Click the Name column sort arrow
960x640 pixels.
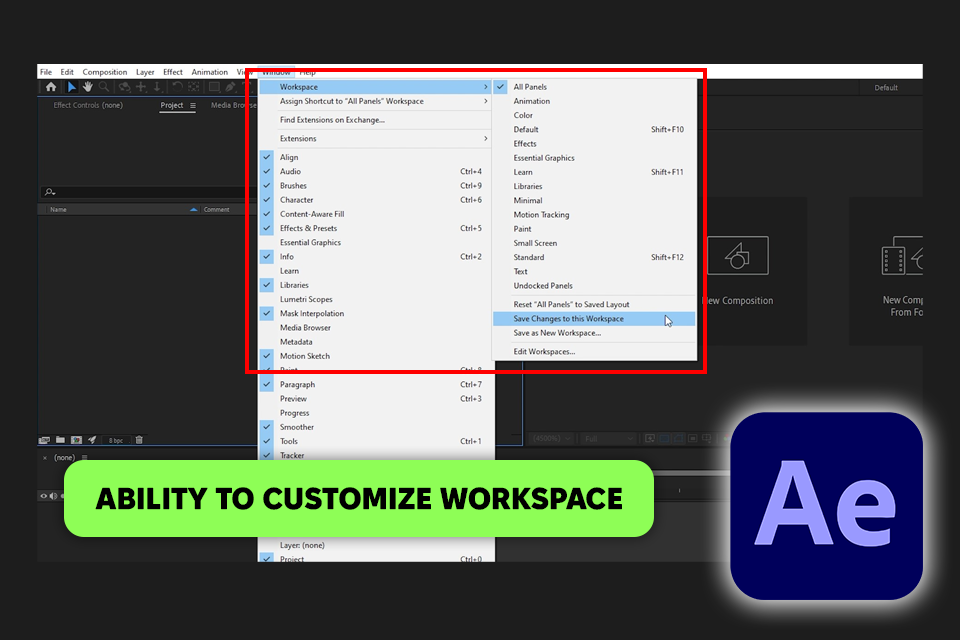(x=193, y=209)
